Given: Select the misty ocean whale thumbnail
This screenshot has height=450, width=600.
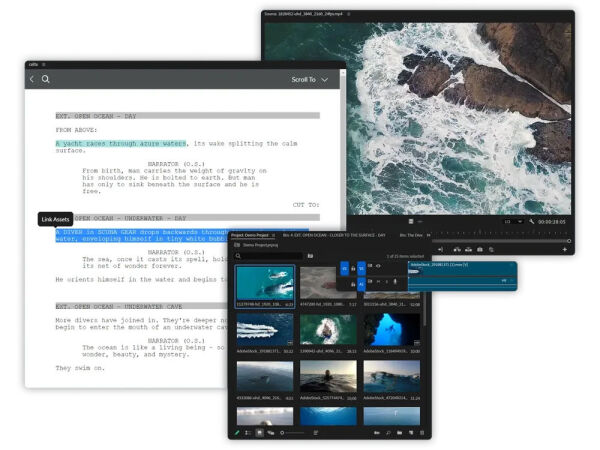Looking at the screenshot, I should click(265, 377).
